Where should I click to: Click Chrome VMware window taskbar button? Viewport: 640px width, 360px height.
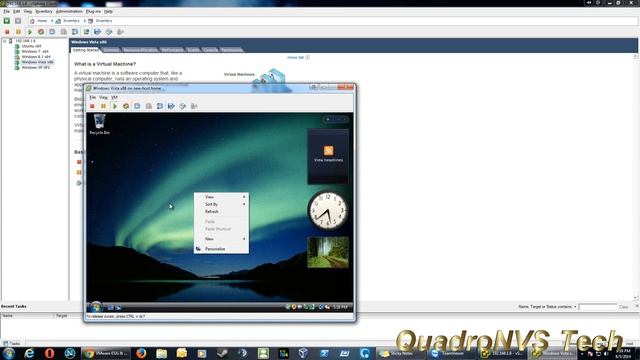105,353
